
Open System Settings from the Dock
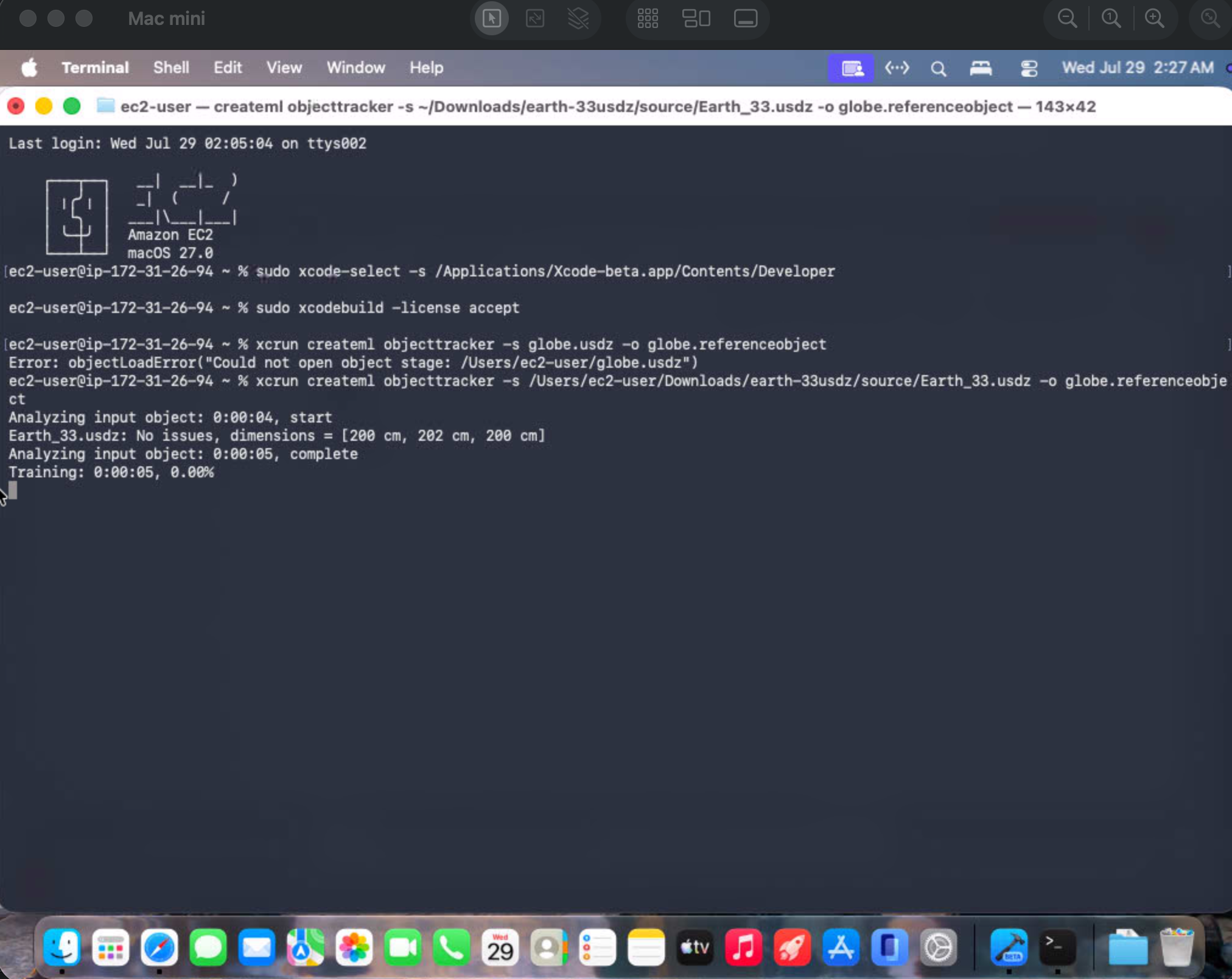(x=939, y=947)
